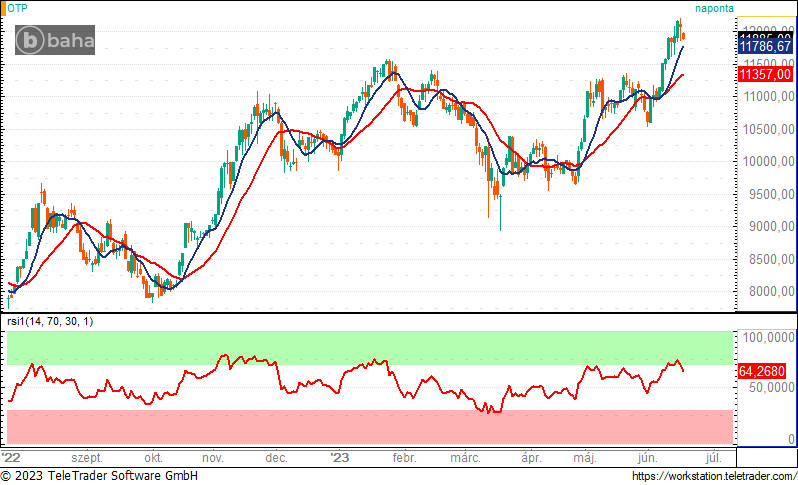Click the rsi1(14, 70, 30, 1) indicator label

click(x=50, y=321)
